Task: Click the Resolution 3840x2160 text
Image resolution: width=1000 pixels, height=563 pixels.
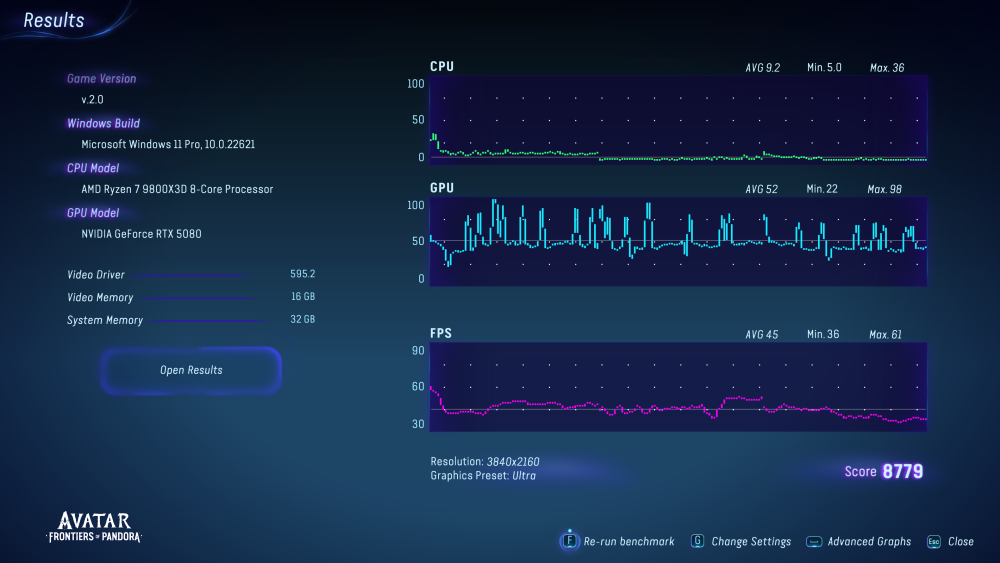Action: 485,461
